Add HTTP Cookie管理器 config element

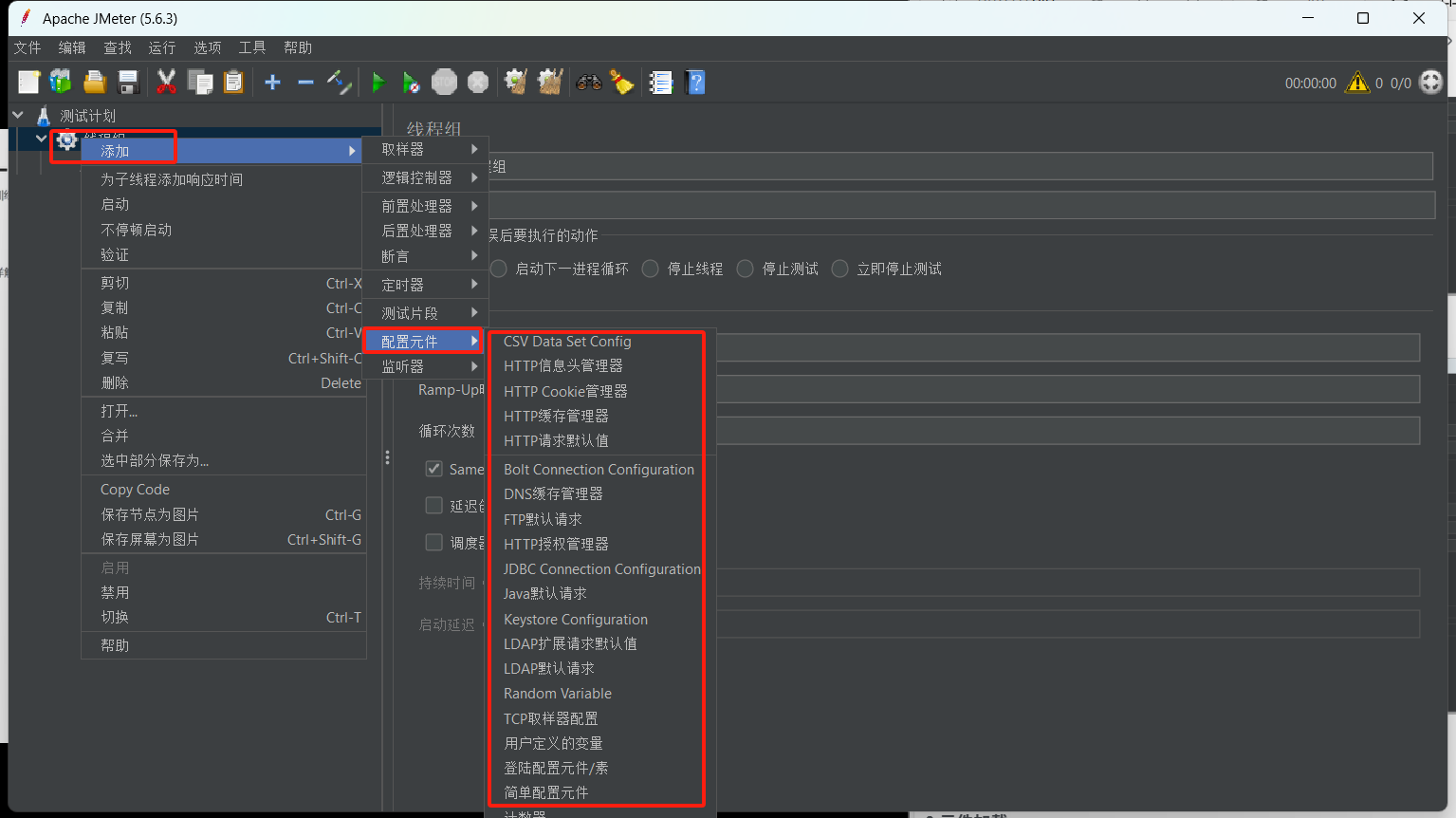point(599,391)
